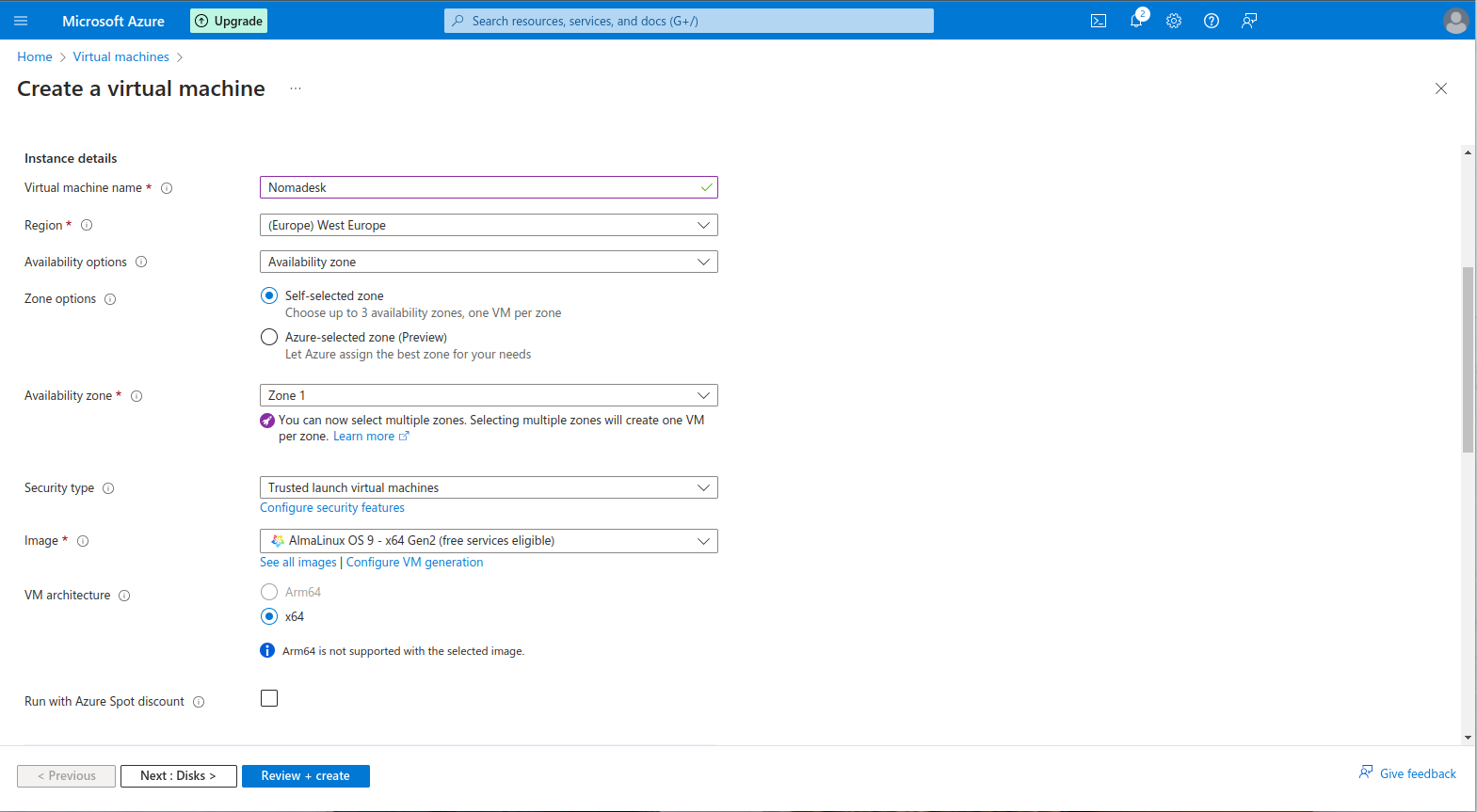The width and height of the screenshot is (1477, 812).
Task: Click Give feedback link
Action: 1407,773
